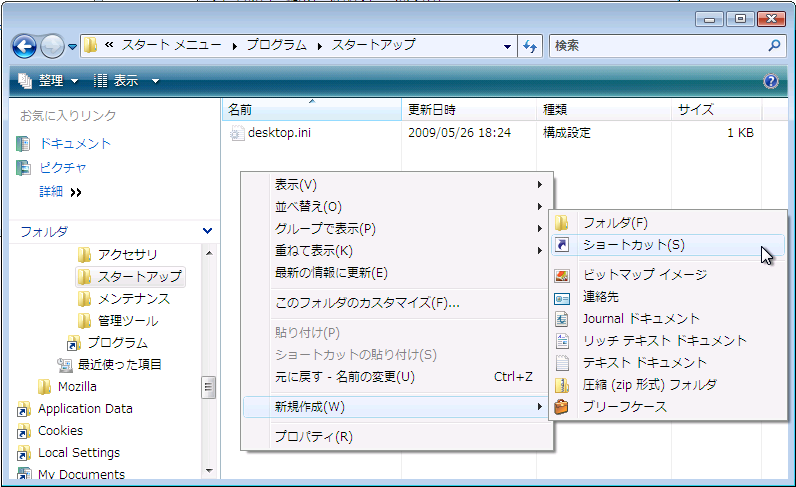Viewport: 796px width, 487px height.
Task: Create new ブリーフケース
Action: pos(668,406)
